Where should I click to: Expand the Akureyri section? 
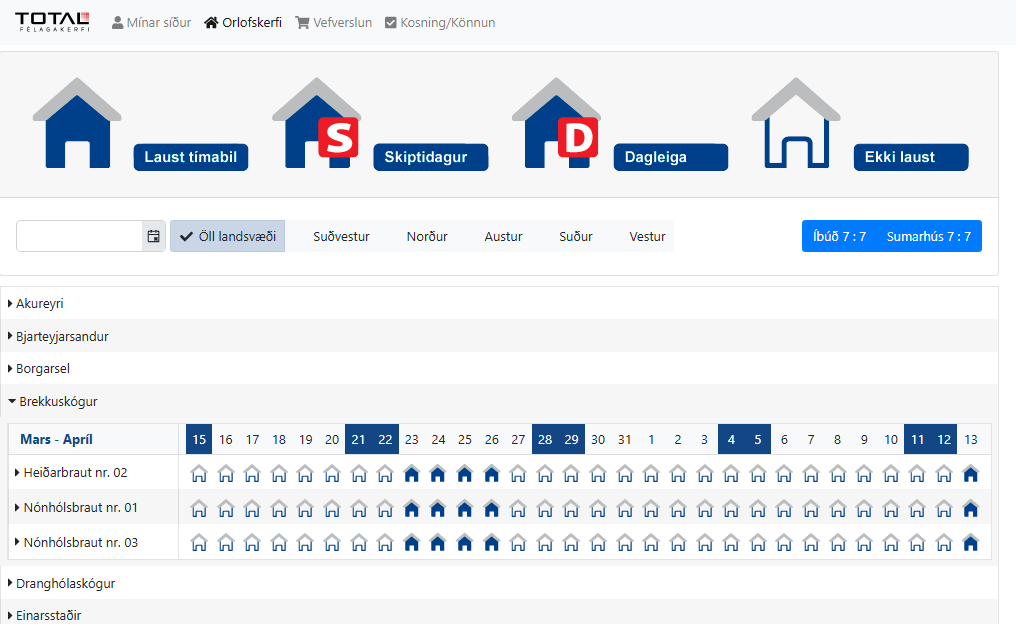pos(40,303)
